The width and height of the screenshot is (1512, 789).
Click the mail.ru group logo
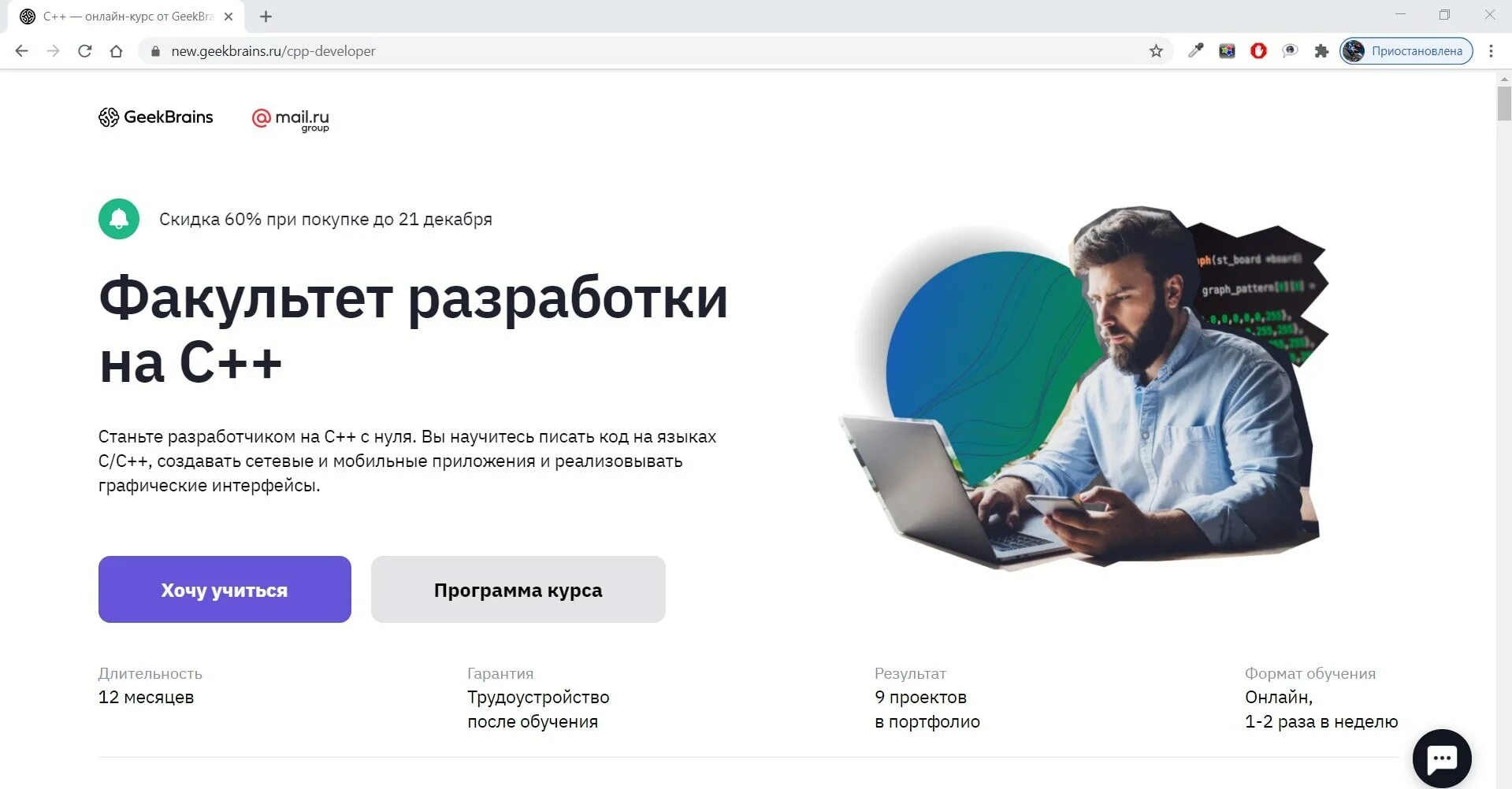click(290, 119)
